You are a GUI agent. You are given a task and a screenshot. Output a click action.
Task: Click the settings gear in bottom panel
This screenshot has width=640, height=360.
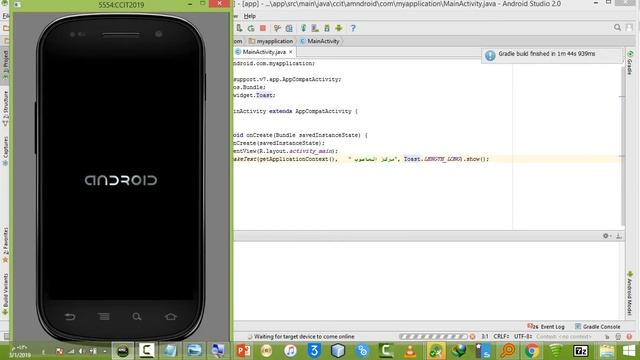click(x=606, y=236)
